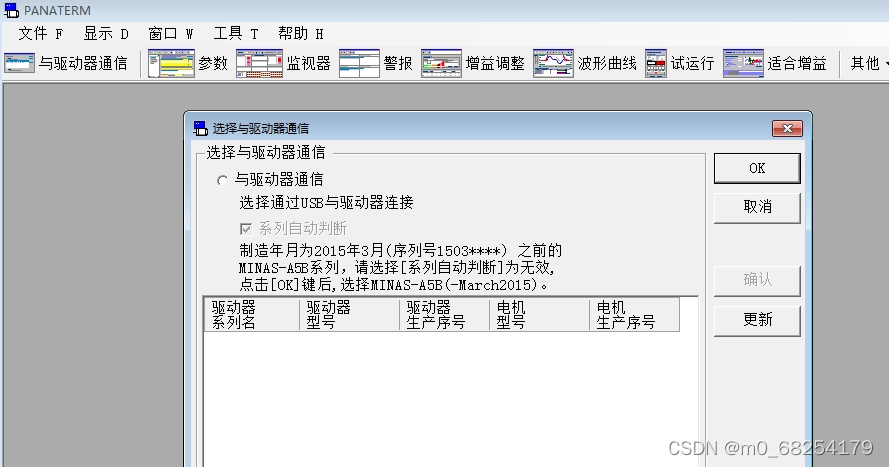Click the 适合增益 toolbar label

coord(797,63)
